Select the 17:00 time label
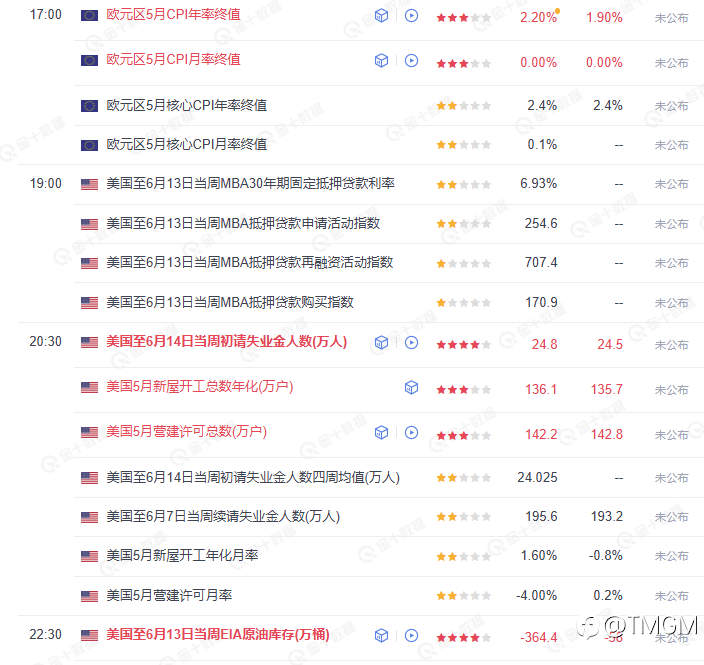The image size is (704, 665). tap(45, 14)
